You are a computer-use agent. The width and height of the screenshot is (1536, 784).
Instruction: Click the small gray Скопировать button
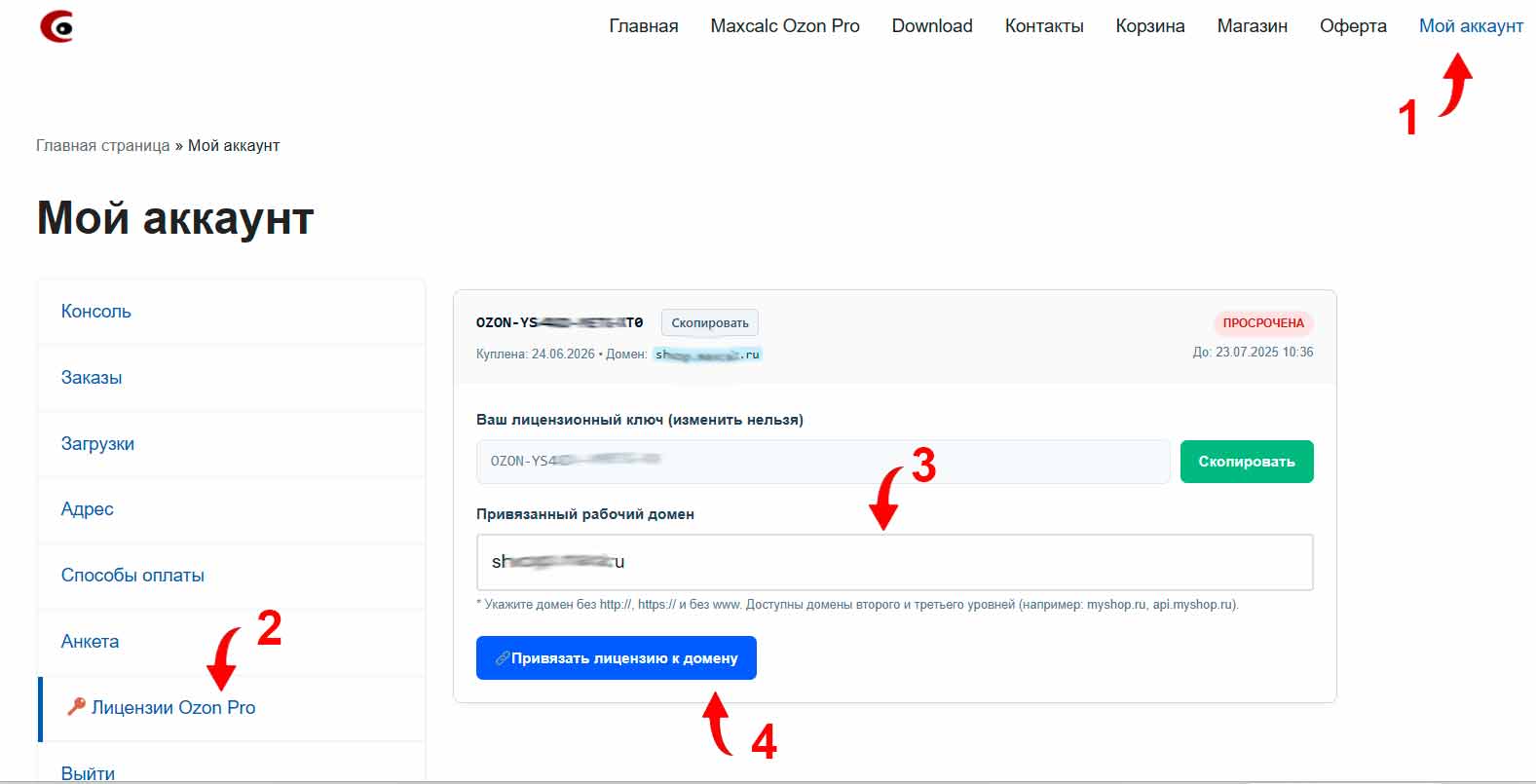click(x=710, y=322)
